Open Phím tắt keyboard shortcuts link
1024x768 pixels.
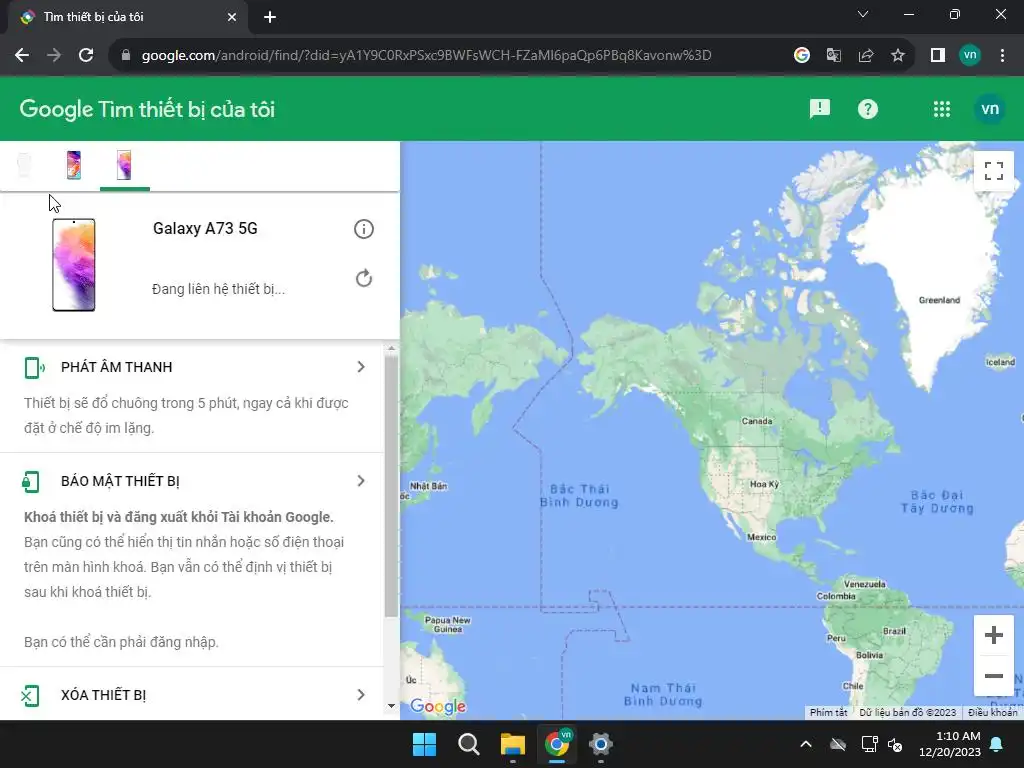(x=829, y=712)
